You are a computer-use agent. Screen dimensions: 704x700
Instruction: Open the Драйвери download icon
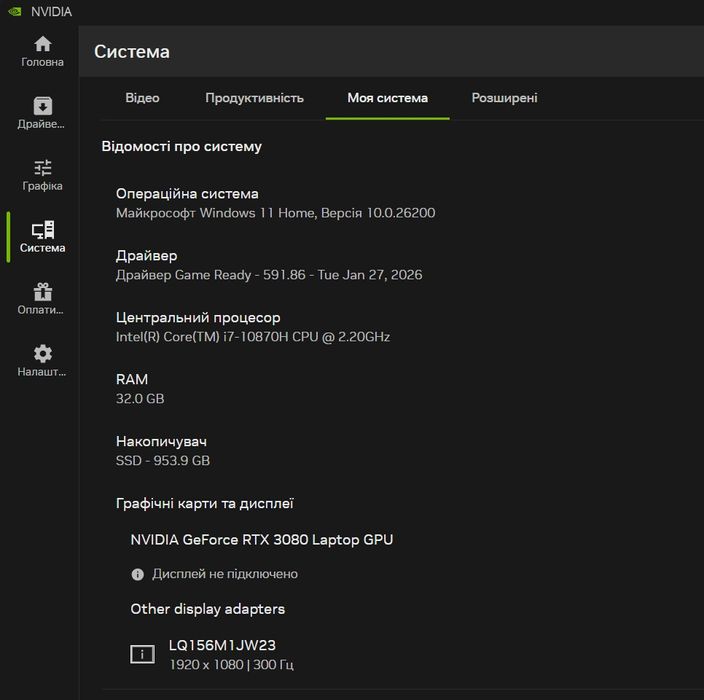click(x=42, y=106)
